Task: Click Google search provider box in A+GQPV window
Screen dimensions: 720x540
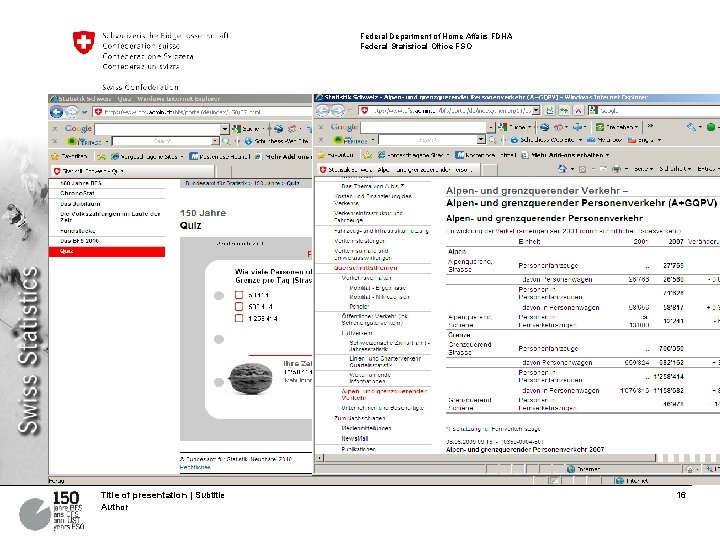Action: [654, 110]
